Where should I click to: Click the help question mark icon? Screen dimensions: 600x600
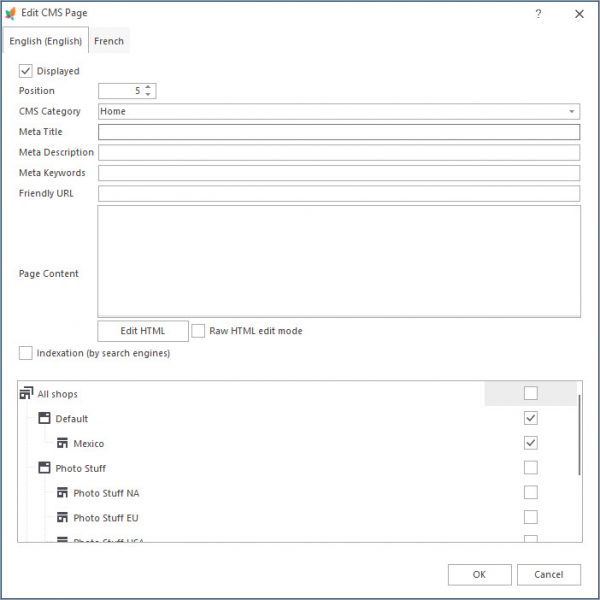point(538,14)
